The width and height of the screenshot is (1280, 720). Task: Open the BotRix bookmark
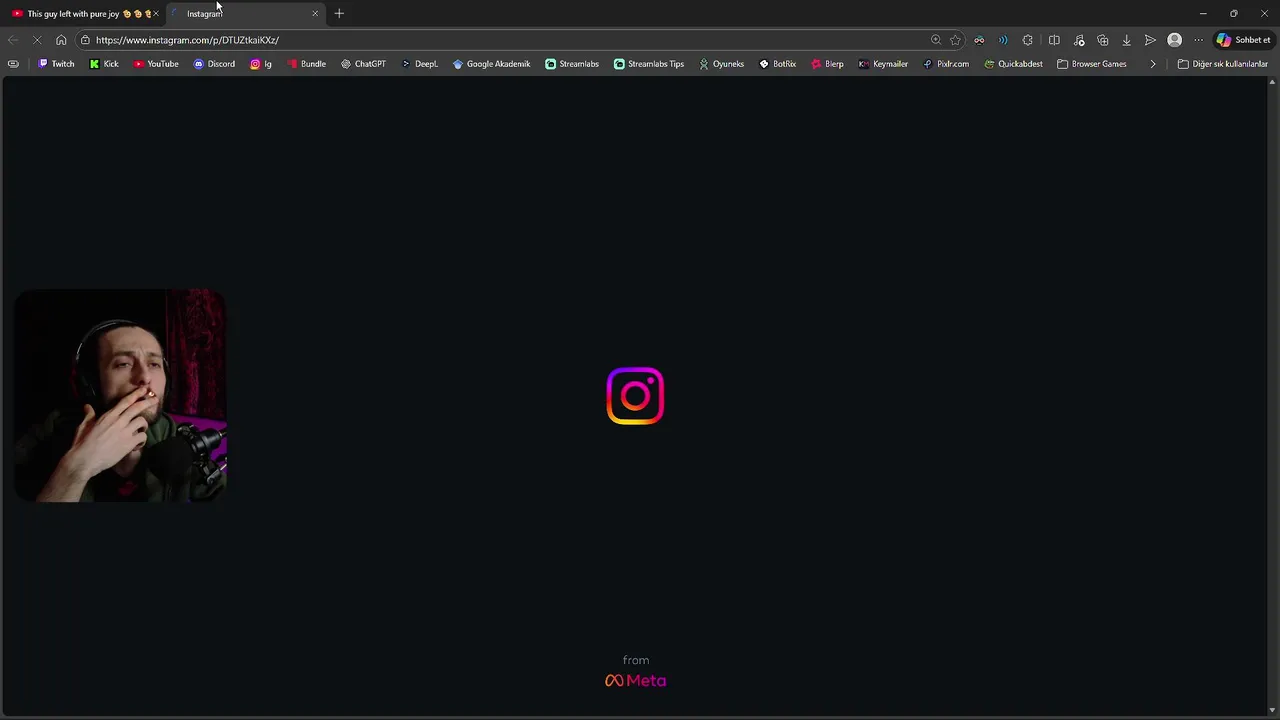[x=778, y=64]
